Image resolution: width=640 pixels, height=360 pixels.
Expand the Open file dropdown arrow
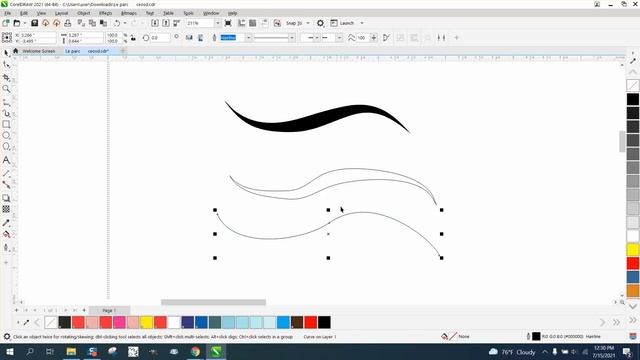click(24, 23)
